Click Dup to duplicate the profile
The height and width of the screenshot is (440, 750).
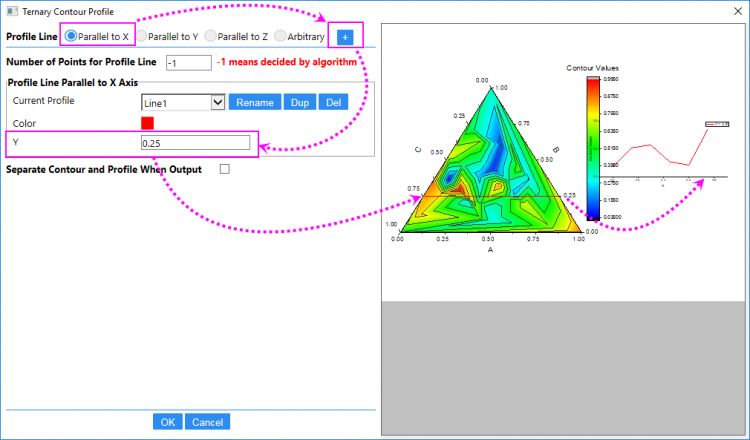pyautogui.click(x=298, y=102)
